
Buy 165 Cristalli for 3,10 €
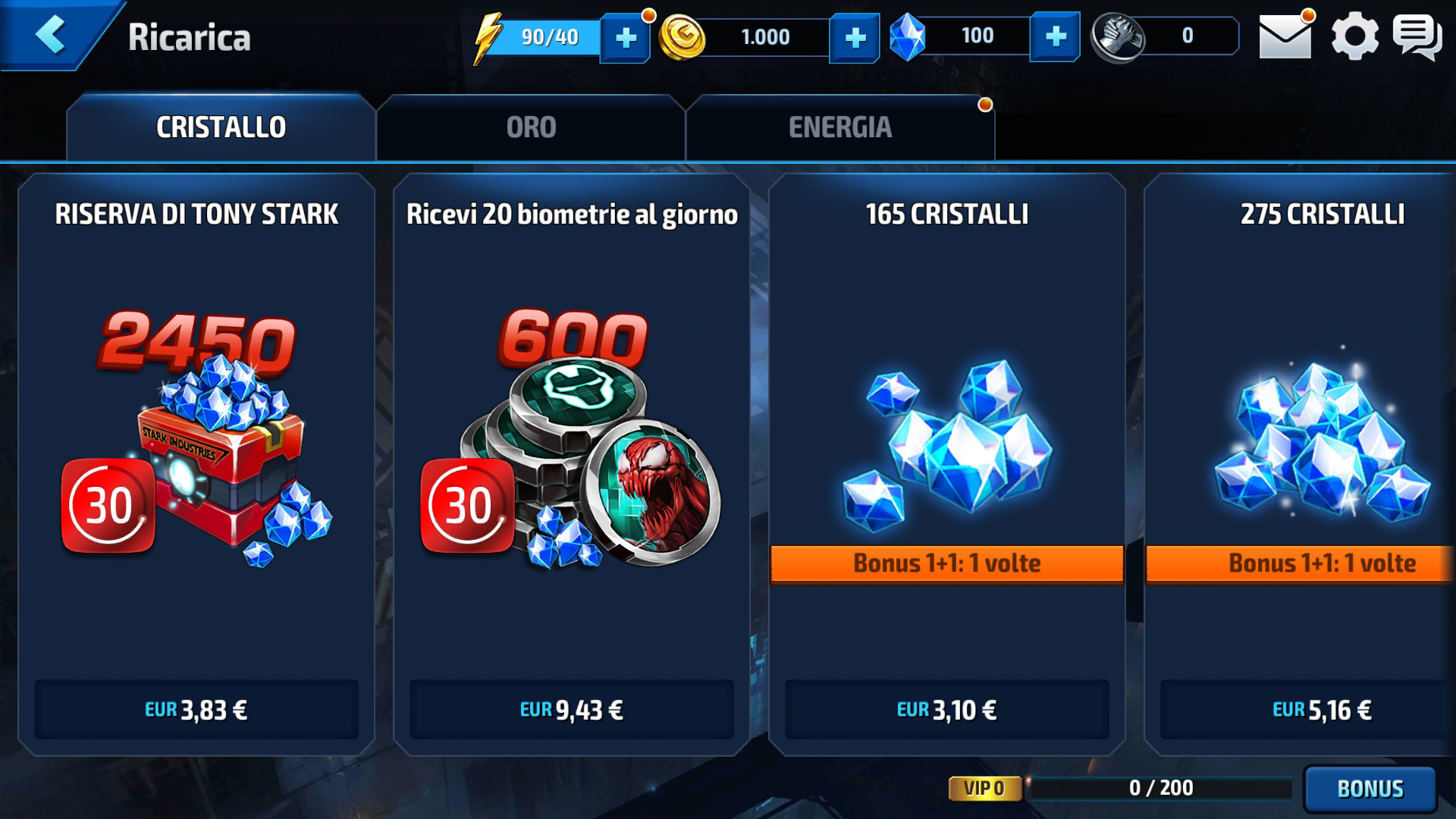point(947,710)
